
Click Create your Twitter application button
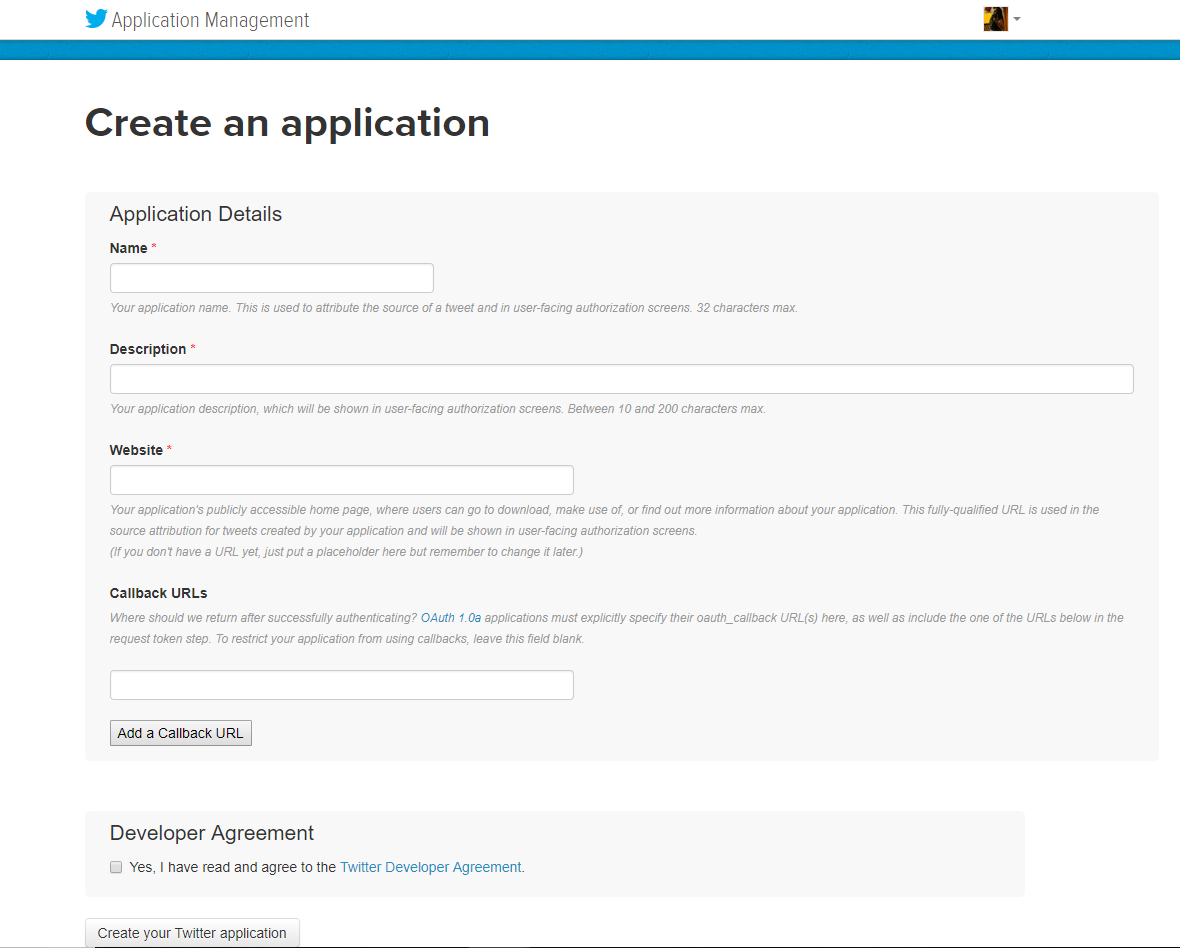tap(192, 933)
